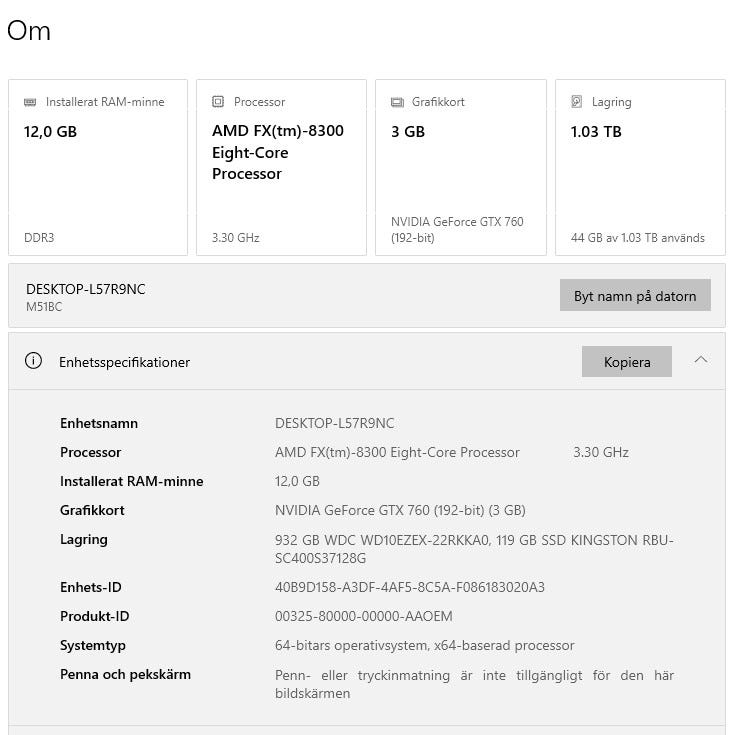Viewport: 731px width, 735px height.
Task: Click the Om page heading
Action: (x=29, y=31)
